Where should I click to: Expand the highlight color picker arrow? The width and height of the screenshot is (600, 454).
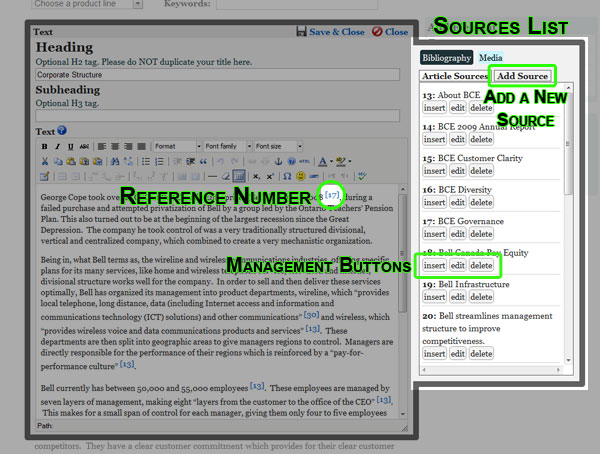click(x=349, y=161)
